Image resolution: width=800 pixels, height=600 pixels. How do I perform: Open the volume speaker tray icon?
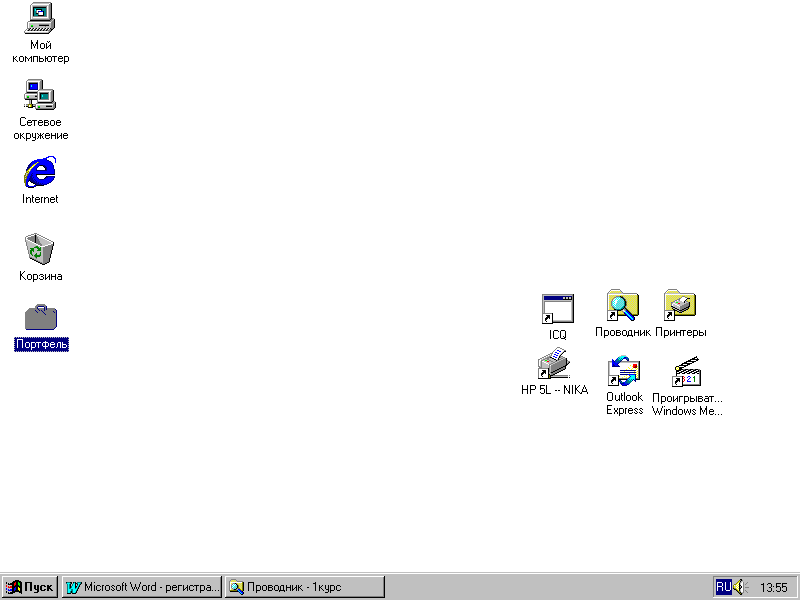(740, 587)
